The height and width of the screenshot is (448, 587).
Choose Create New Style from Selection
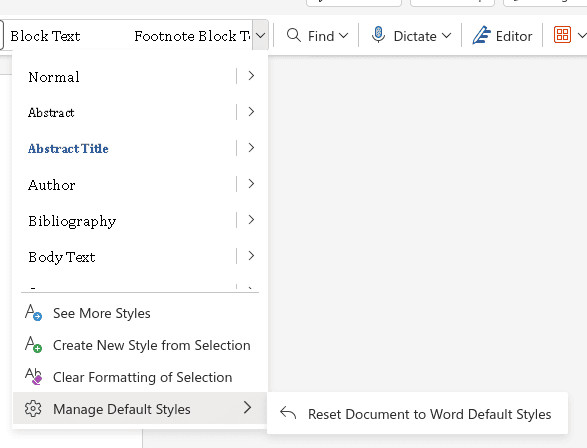(140, 345)
